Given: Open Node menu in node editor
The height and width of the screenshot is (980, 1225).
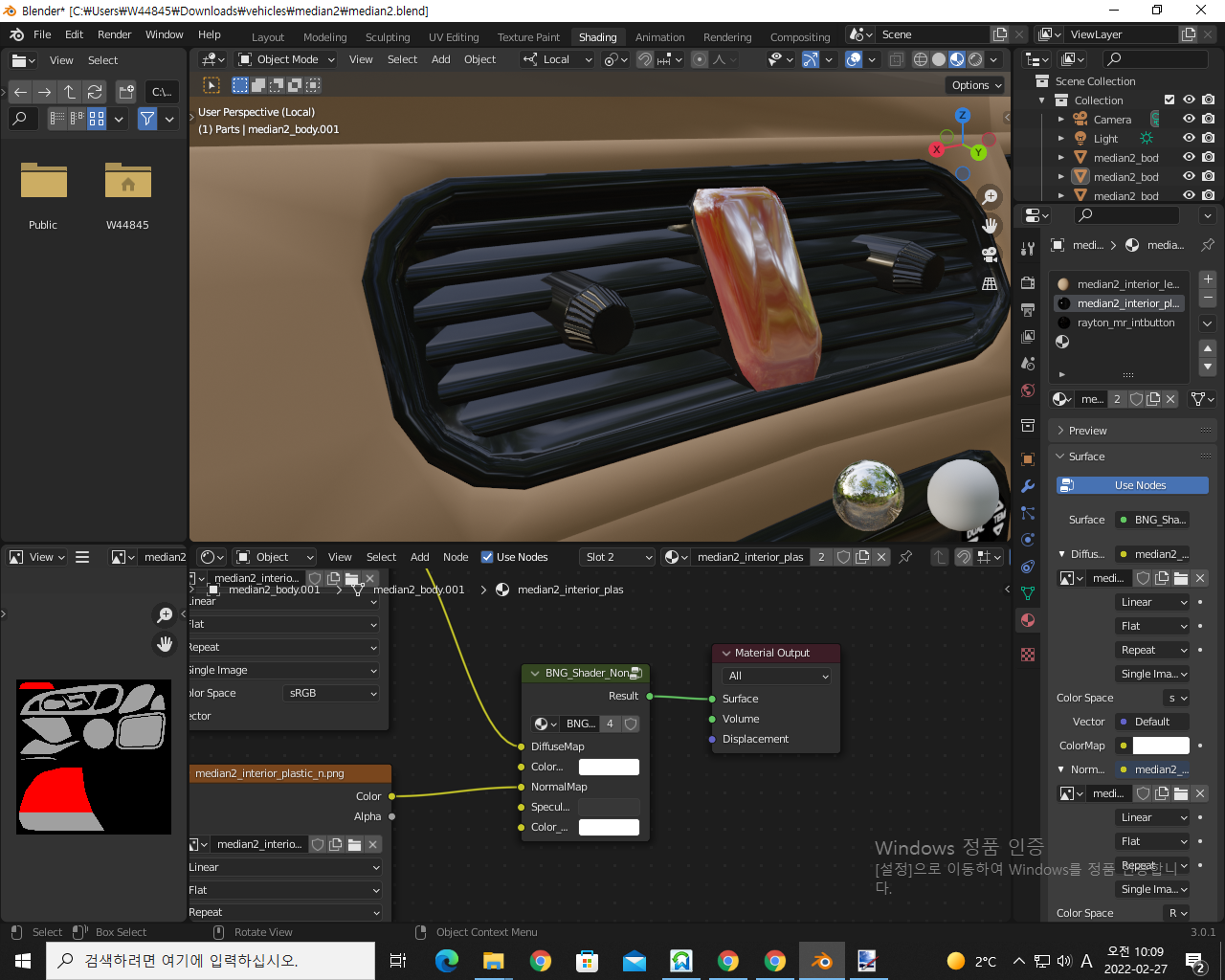Looking at the screenshot, I should (x=456, y=557).
